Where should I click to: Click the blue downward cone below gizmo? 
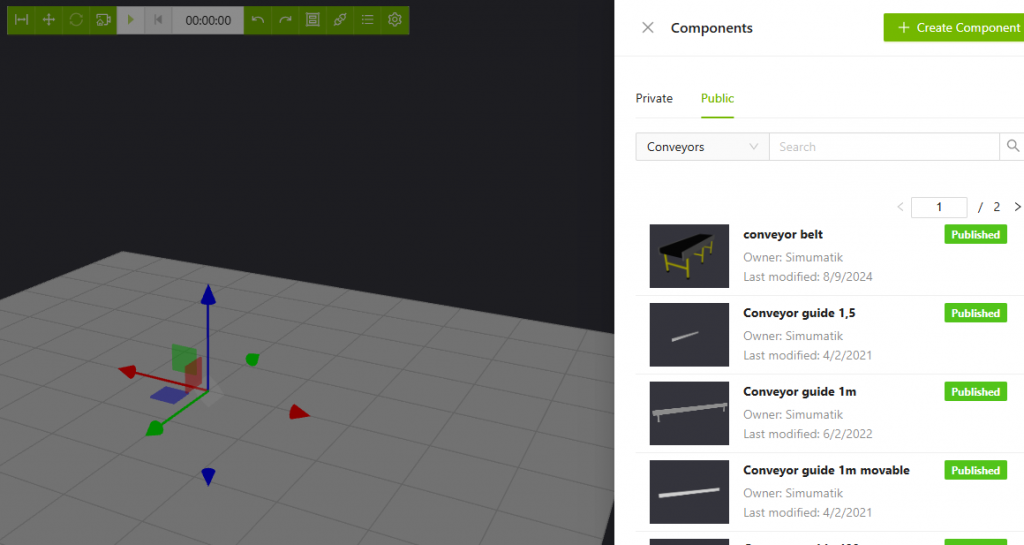(208, 476)
